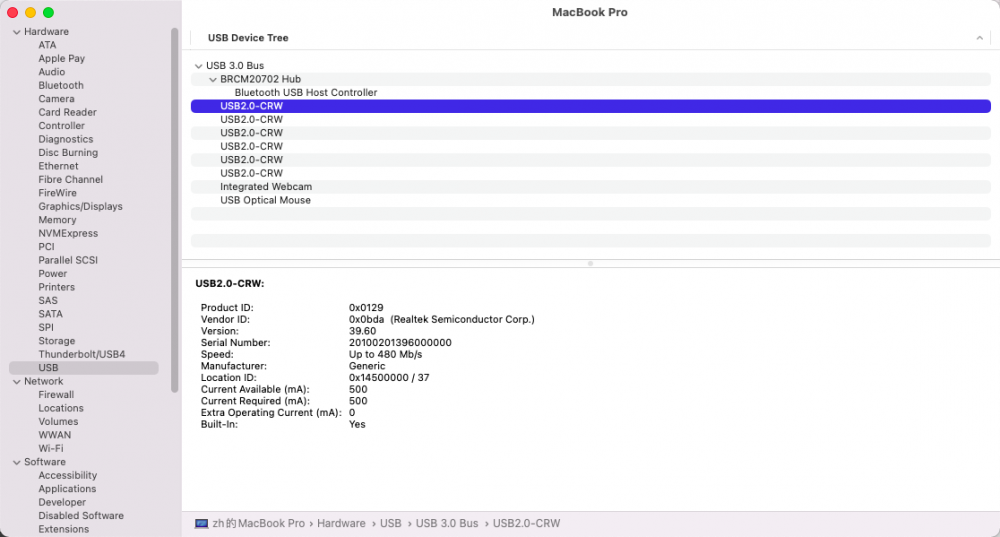Select SPI in the sidebar

click(x=46, y=327)
